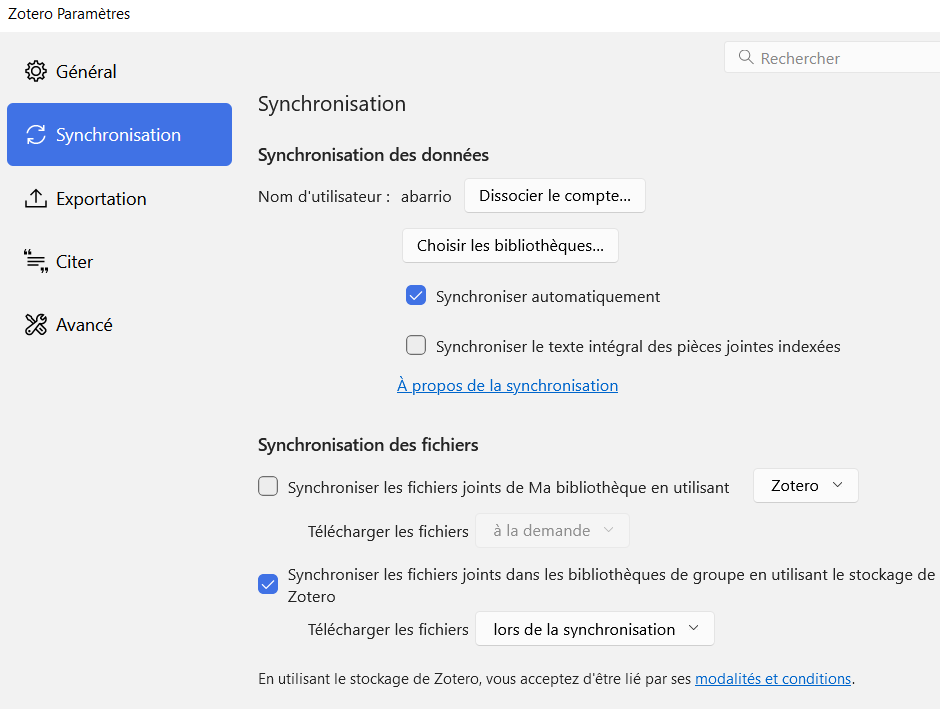Click into the Rechercher search field
The width and height of the screenshot is (940, 709).
832,58
